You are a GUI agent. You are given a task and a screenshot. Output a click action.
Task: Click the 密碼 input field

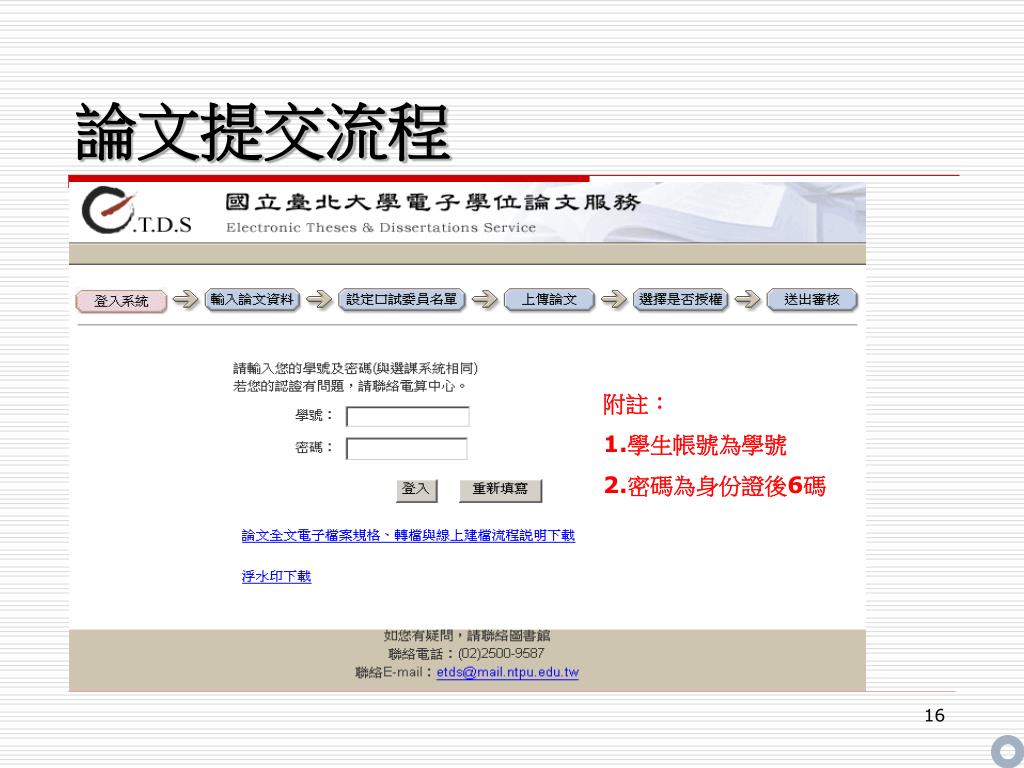pyautogui.click(x=406, y=449)
